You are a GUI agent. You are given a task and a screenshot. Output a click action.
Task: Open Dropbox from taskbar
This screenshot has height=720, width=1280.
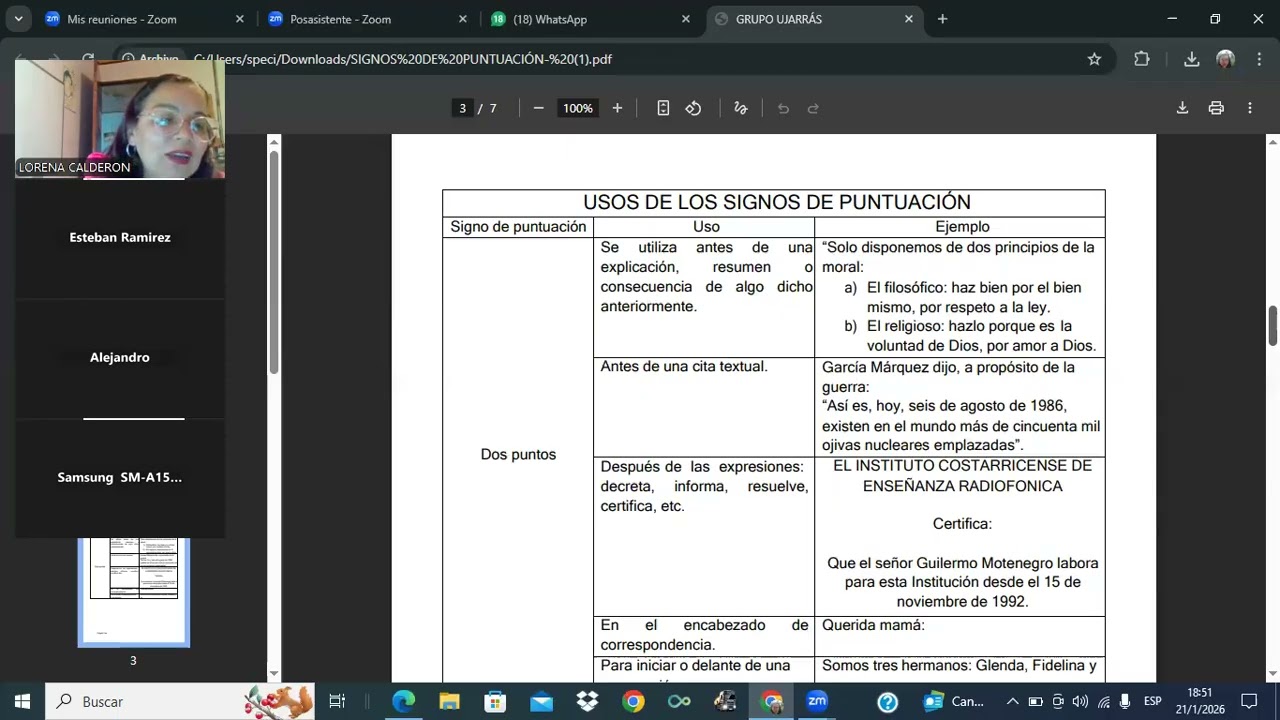(587, 702)
